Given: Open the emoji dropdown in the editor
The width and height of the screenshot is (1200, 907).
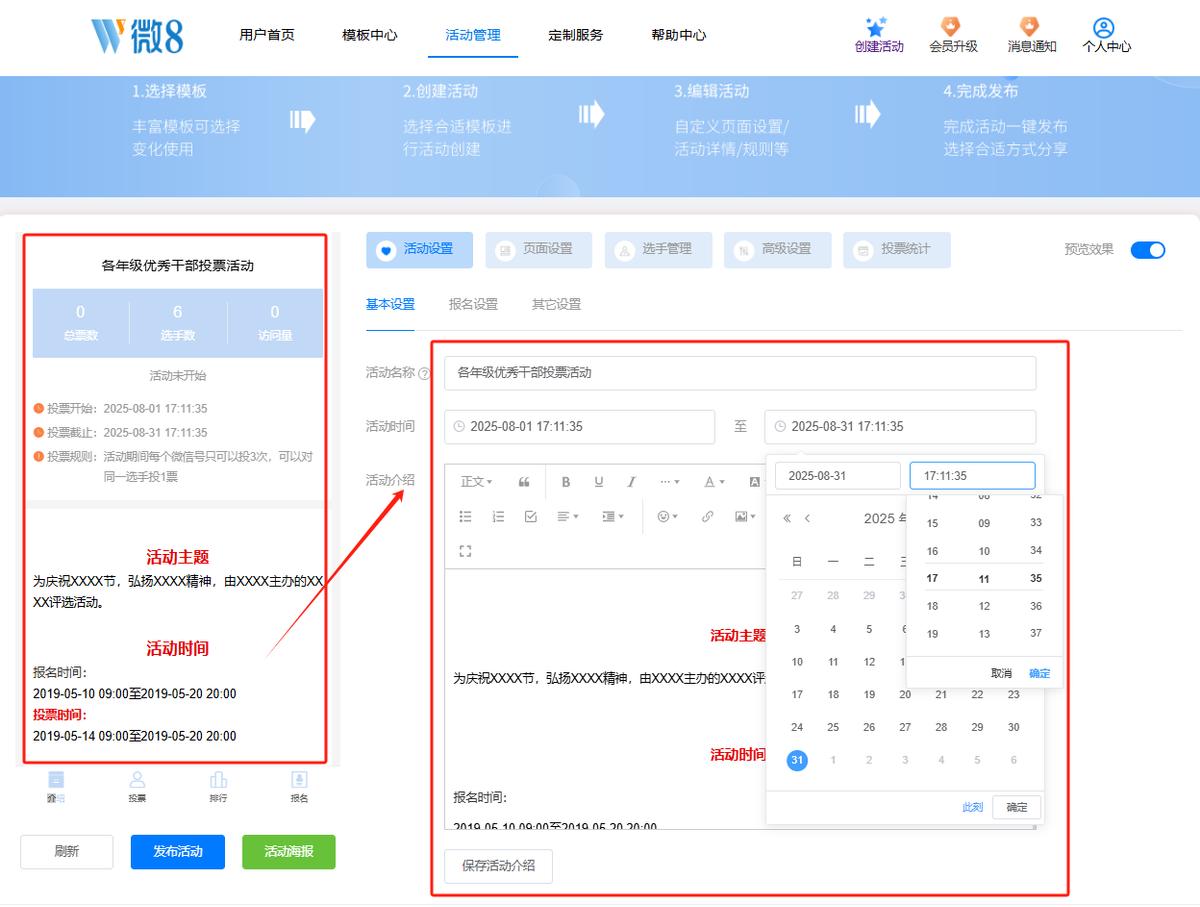Looking at the screenshot, I should pyautogui.click(x=667, y=516).
